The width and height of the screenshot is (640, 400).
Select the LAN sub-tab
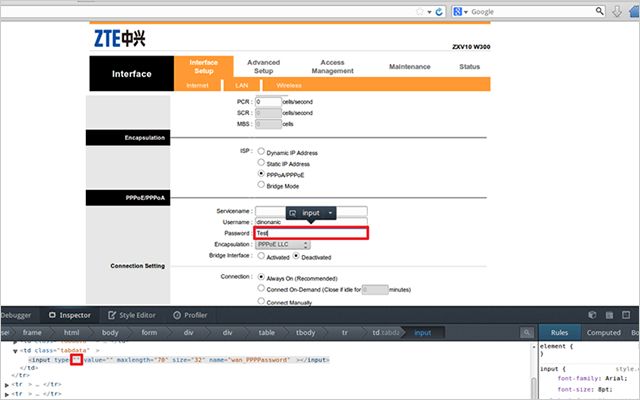point(242,85)
